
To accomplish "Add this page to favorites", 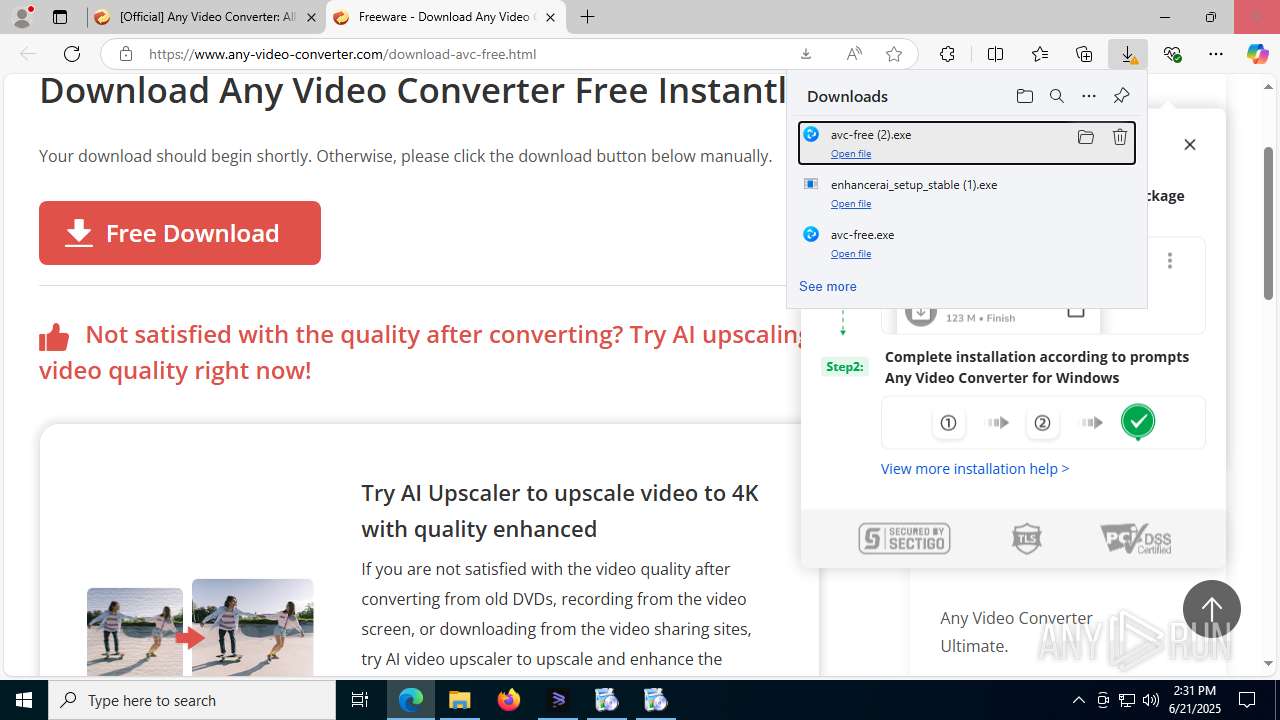I will pos(894,54).
